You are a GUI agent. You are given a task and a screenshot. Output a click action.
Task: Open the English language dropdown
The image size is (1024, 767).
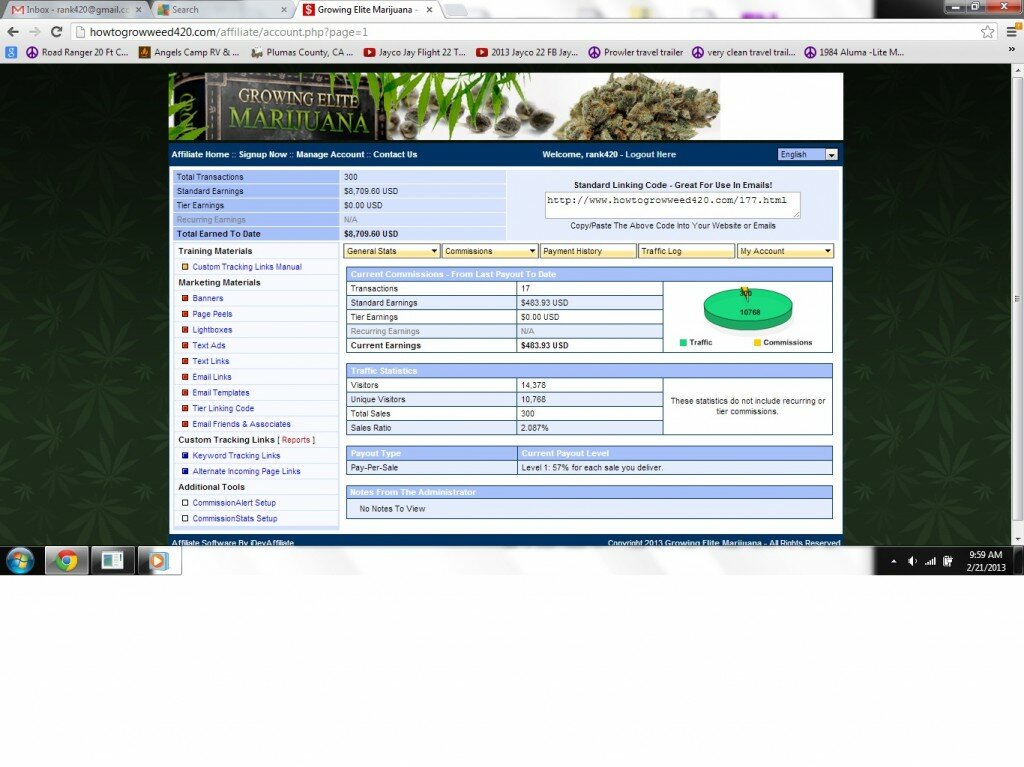tap(807, 155)
